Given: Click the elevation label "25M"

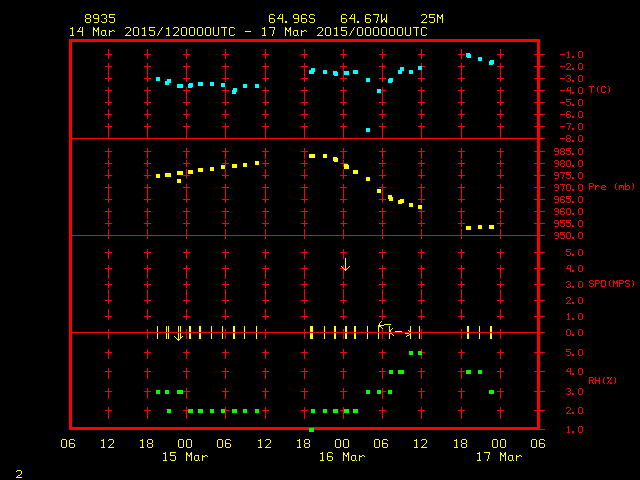Looking at the screenshot, I should click(x=432, y=19).
